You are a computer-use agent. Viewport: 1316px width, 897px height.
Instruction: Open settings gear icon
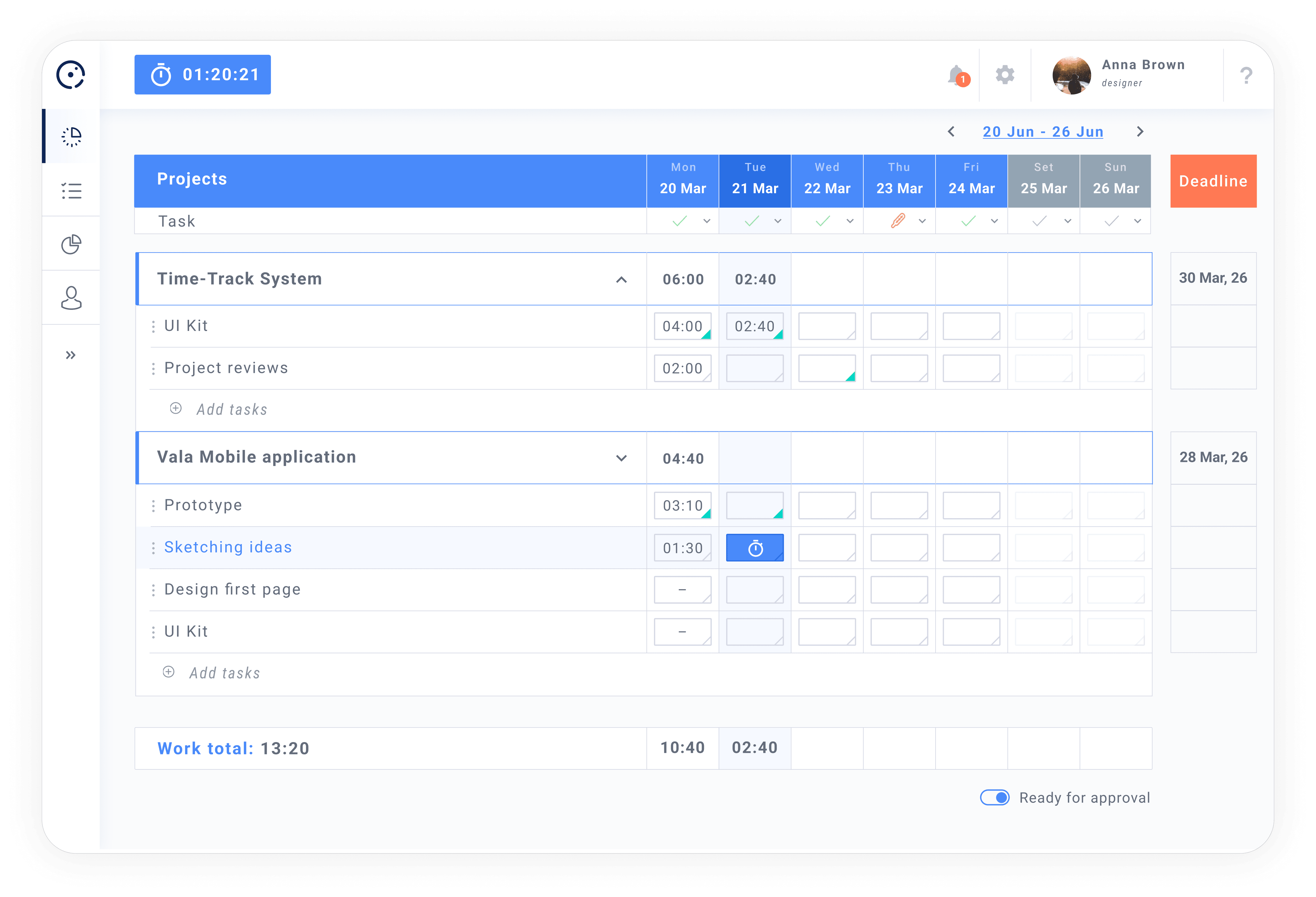coord(1005,75)
